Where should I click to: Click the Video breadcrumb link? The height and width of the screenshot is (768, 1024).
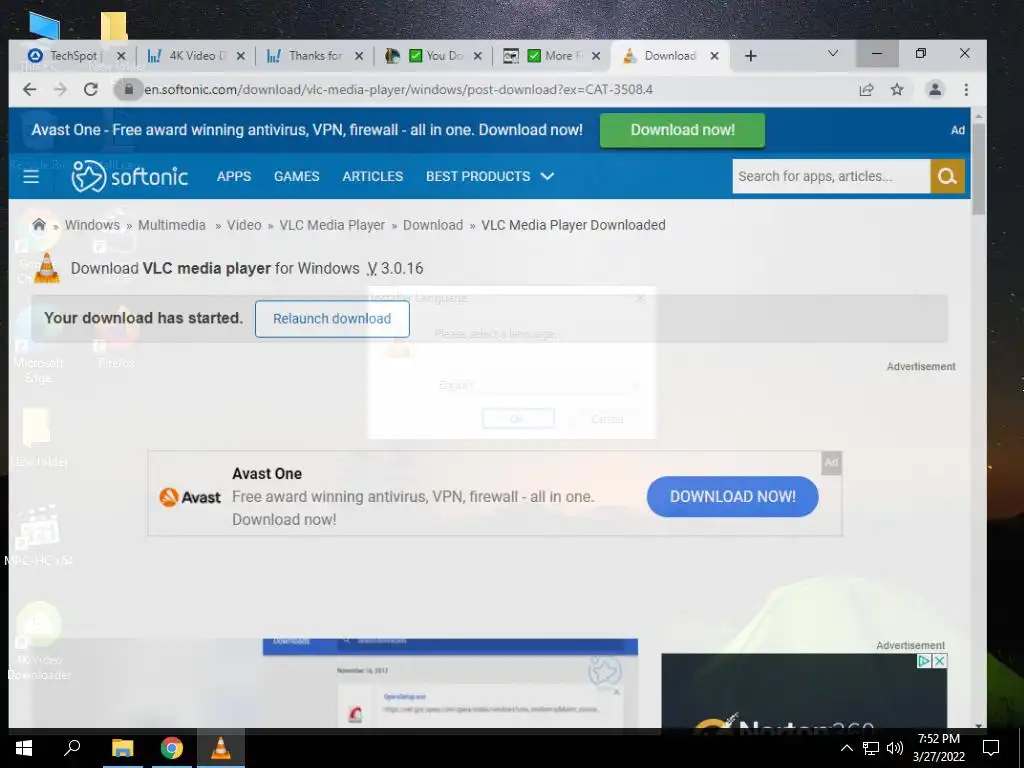click(244, 225)
